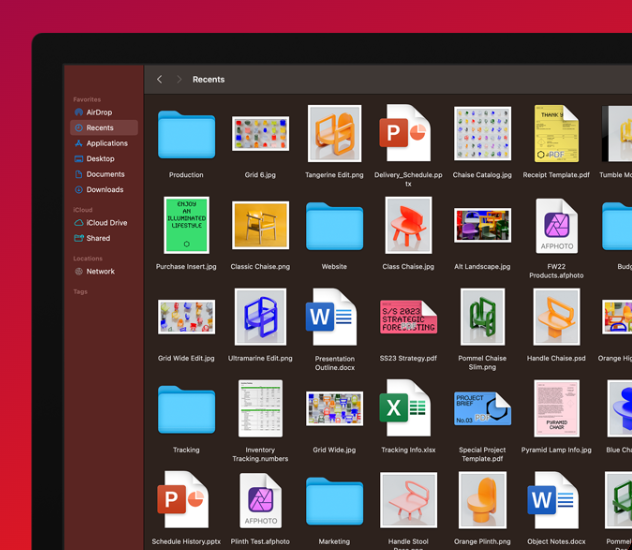Open the Schedule History.pptx presentation

(x=183, y=500)
